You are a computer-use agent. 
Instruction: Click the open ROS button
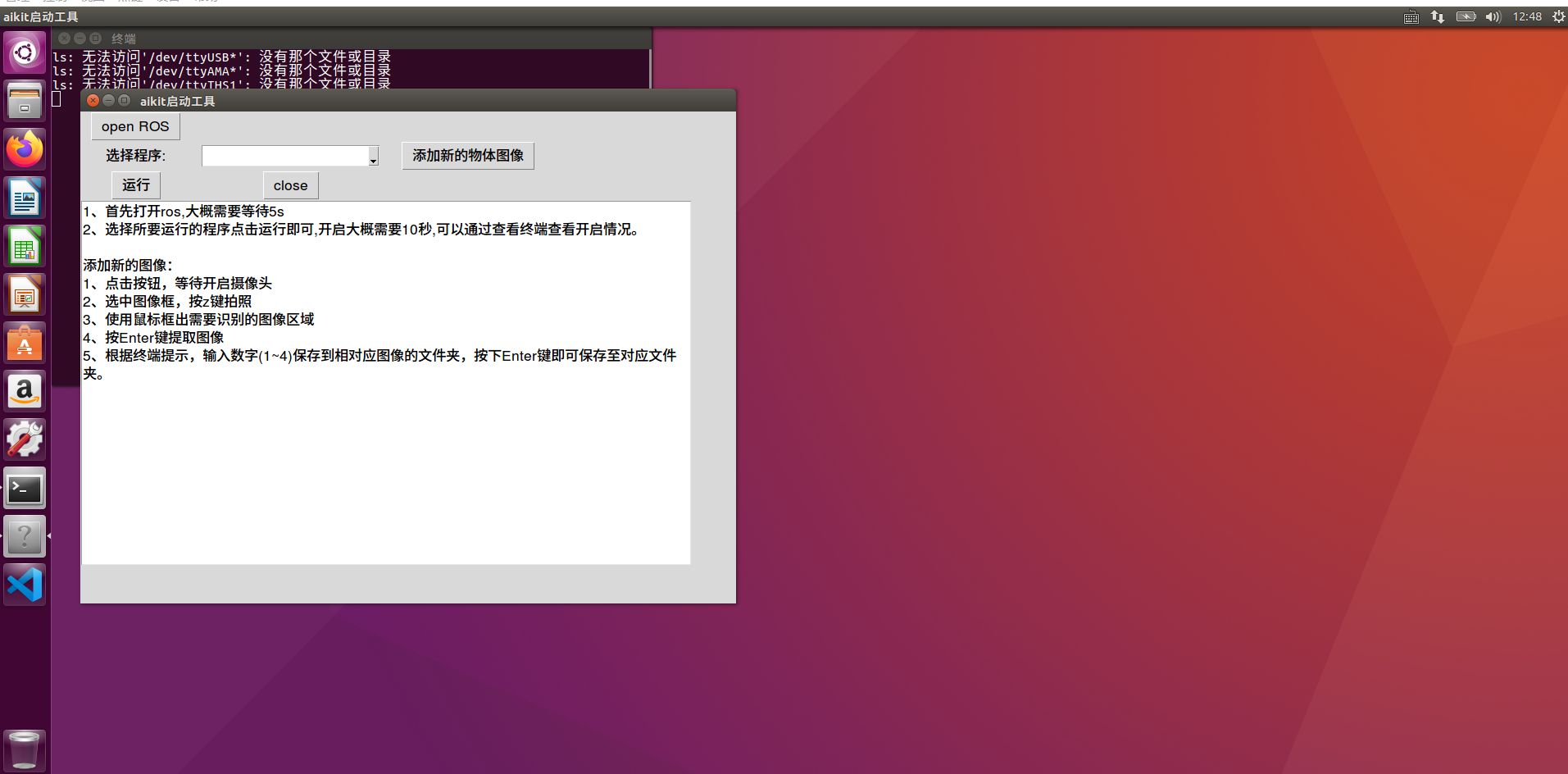click(x=135, y=126)
